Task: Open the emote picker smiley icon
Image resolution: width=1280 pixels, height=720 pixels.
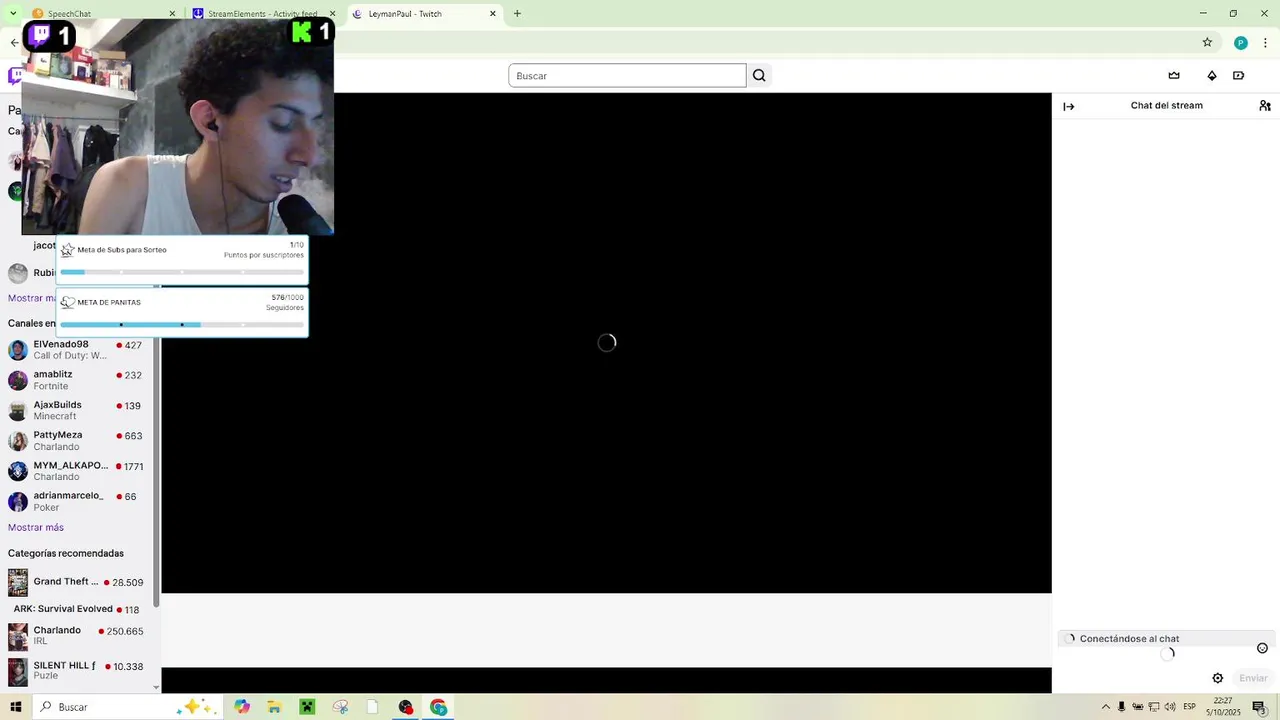Action: point(1262,648)
